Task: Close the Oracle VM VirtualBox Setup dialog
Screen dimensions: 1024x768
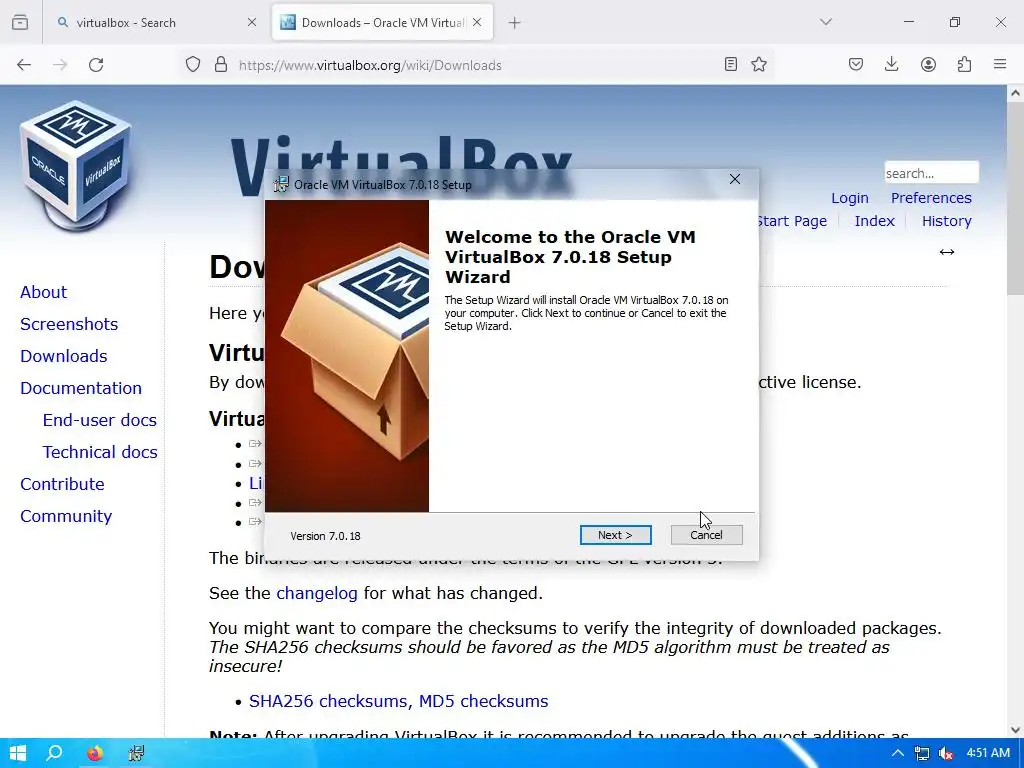Action: click(x=735, y=179)
